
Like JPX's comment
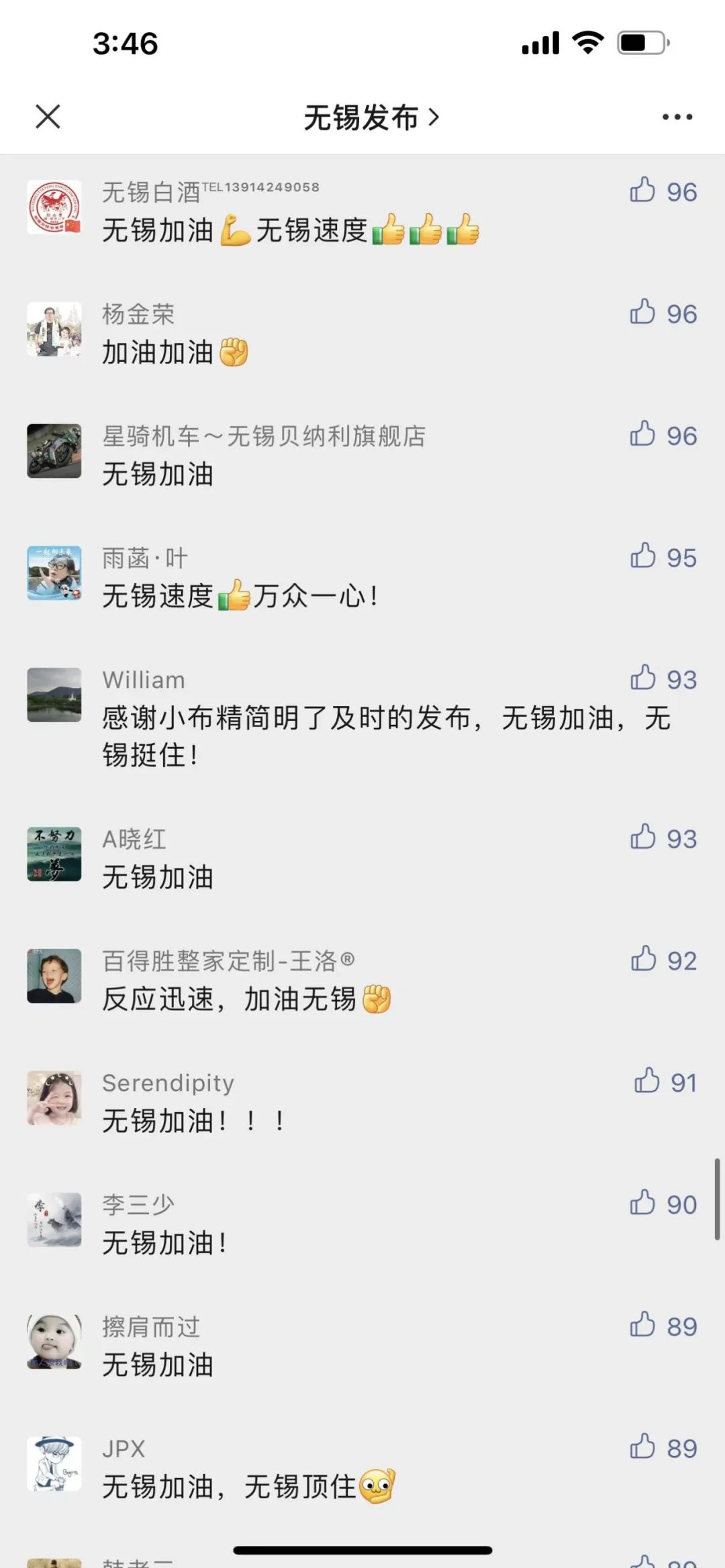[x=642, y=1447]
